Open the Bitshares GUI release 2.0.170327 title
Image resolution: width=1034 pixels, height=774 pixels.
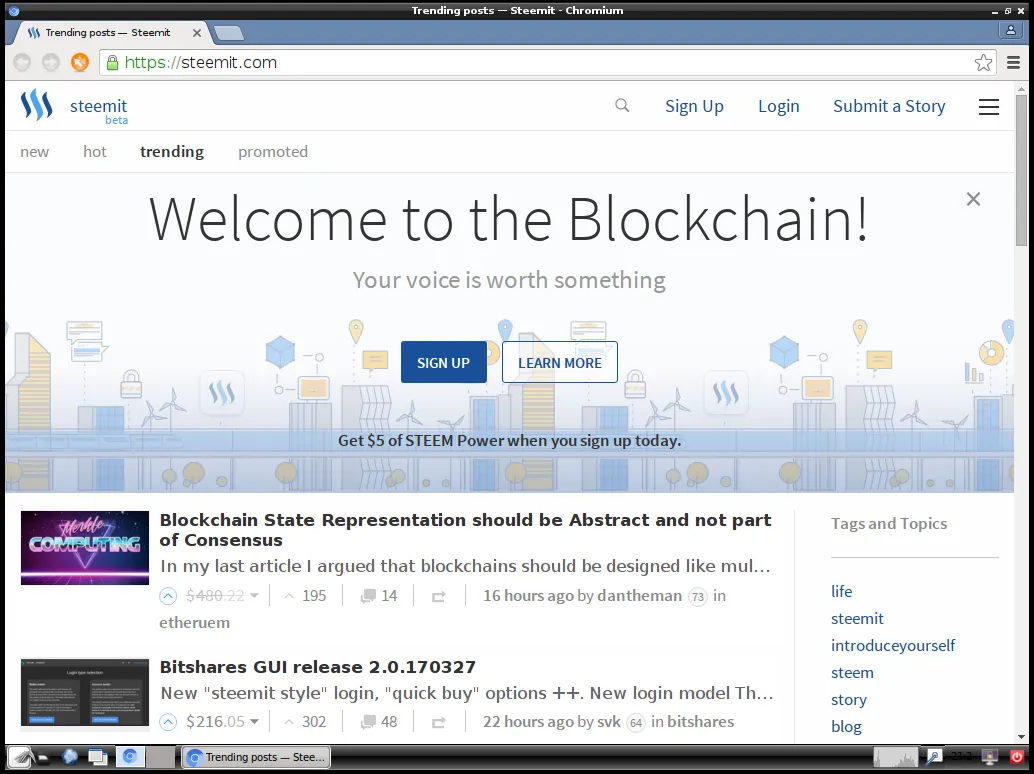pyautogui.click(x=317, y=667)
